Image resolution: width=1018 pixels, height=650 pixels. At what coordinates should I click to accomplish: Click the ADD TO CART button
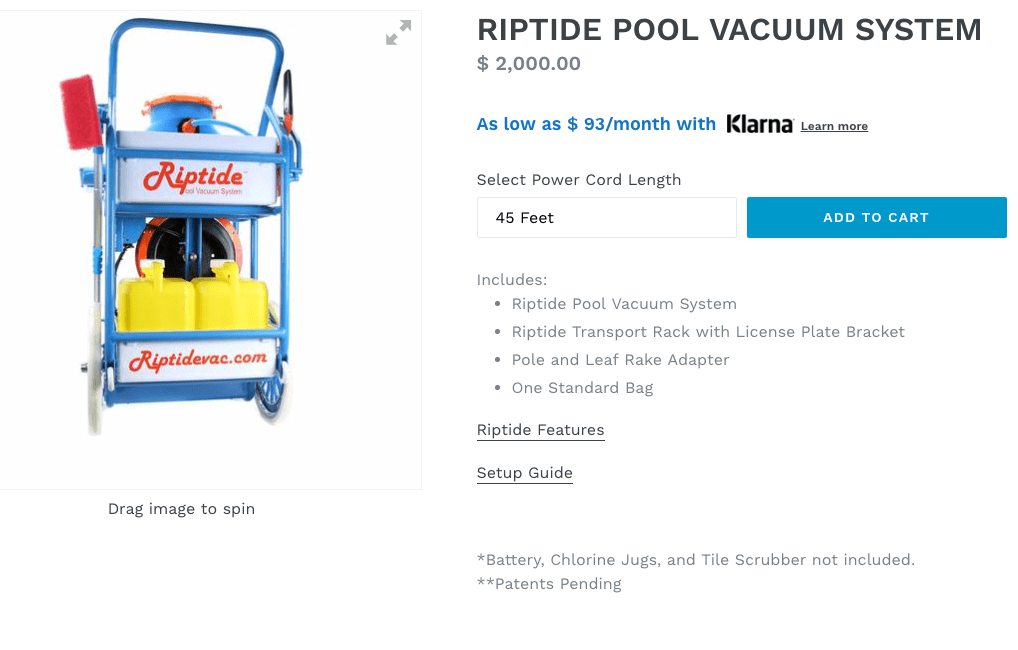pos(876,218)
